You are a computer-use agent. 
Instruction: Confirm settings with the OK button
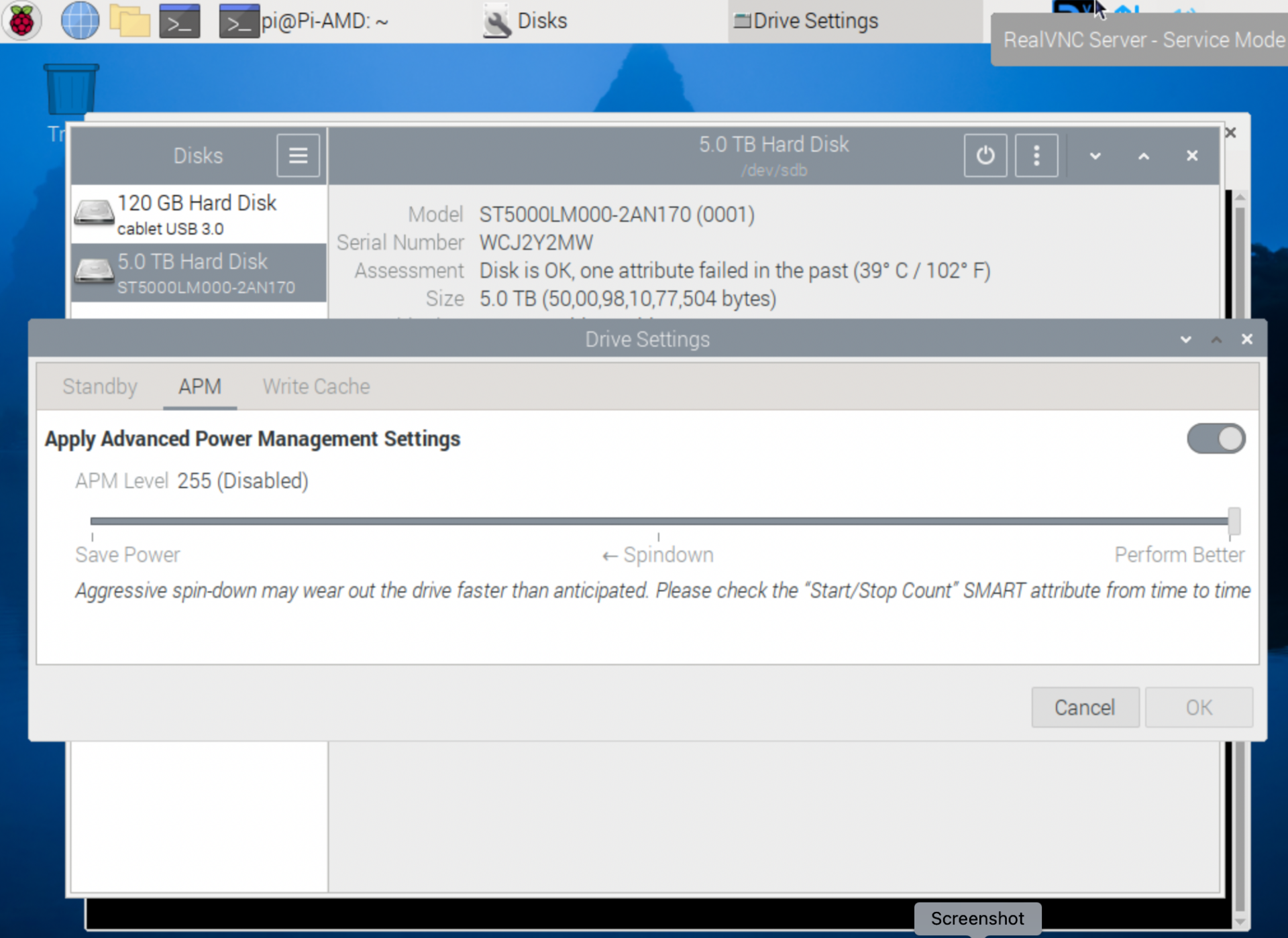[x=1199, y=707]
